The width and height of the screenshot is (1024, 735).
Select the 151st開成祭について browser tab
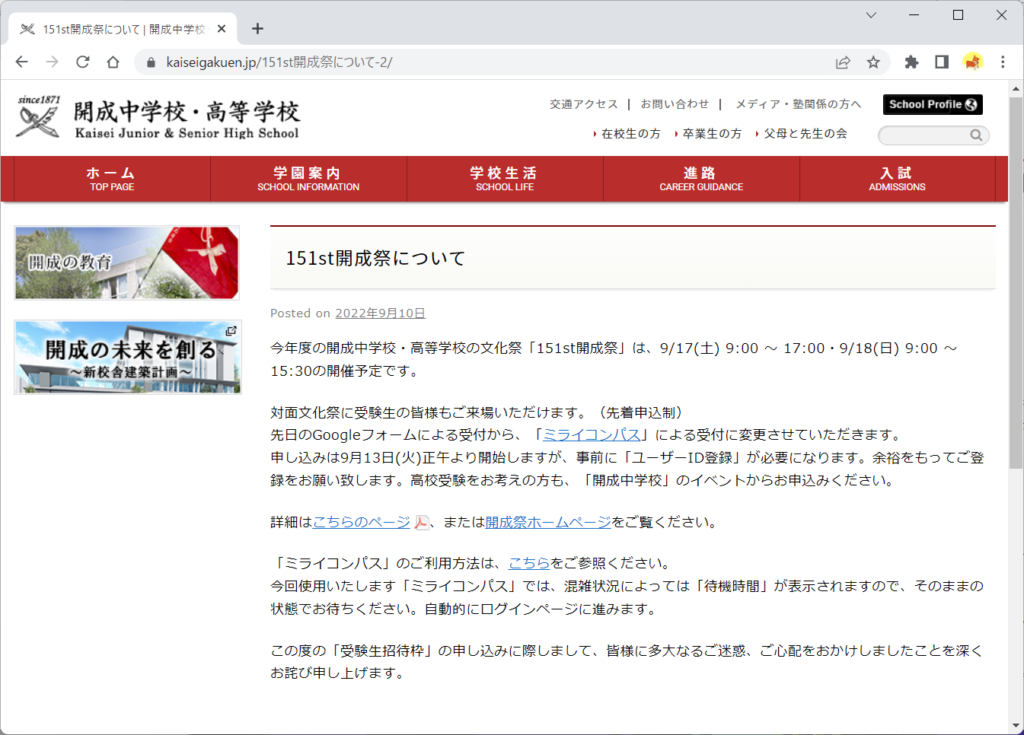124,29
